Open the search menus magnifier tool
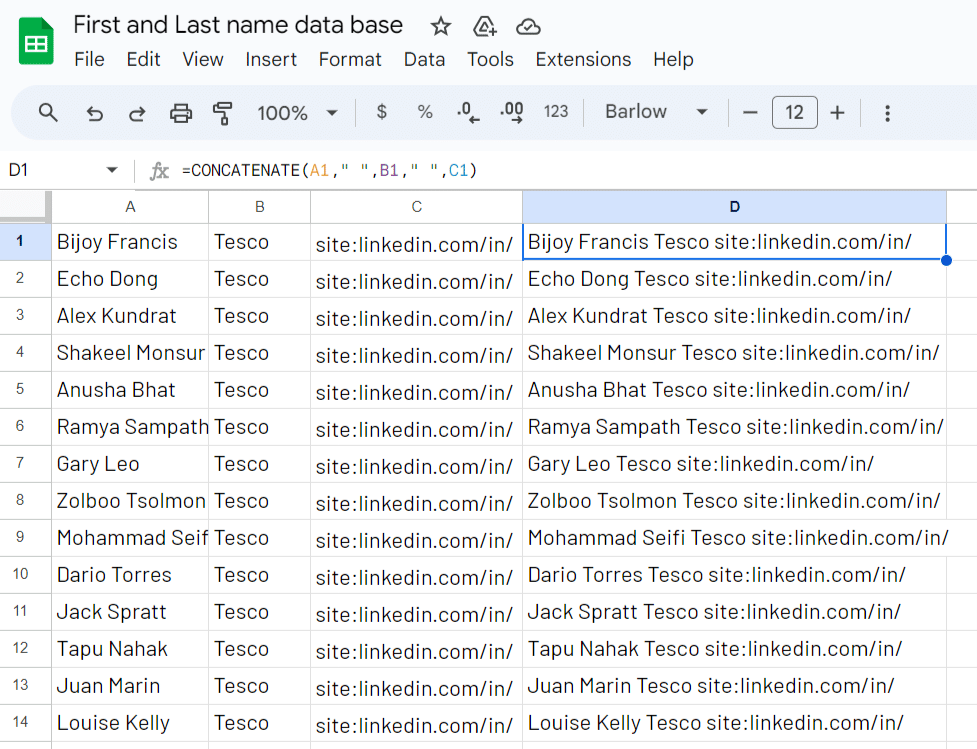The image size is (977, 749). pos(48,113)
